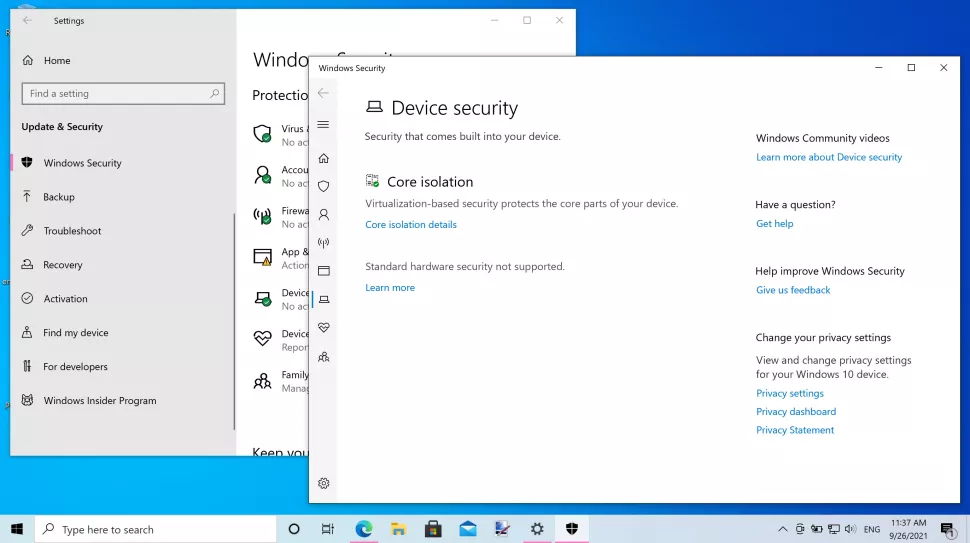Screen dimensions: 970x543
Task: Click search magnifier in Find a setting
Action: (x=214, y=93)
